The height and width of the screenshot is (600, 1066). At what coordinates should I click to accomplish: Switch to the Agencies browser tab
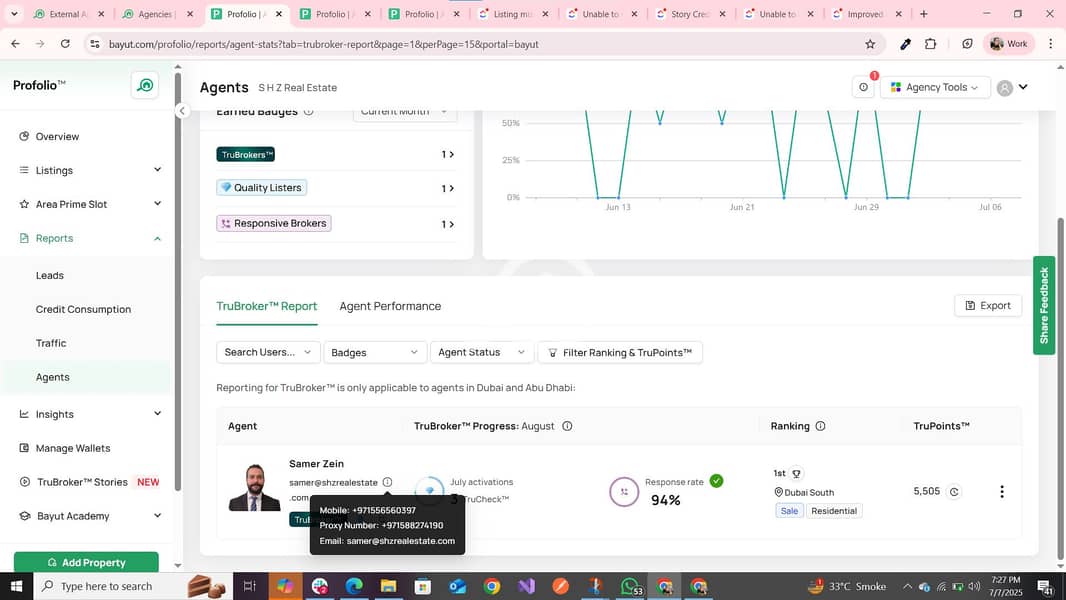pos(157,14)
